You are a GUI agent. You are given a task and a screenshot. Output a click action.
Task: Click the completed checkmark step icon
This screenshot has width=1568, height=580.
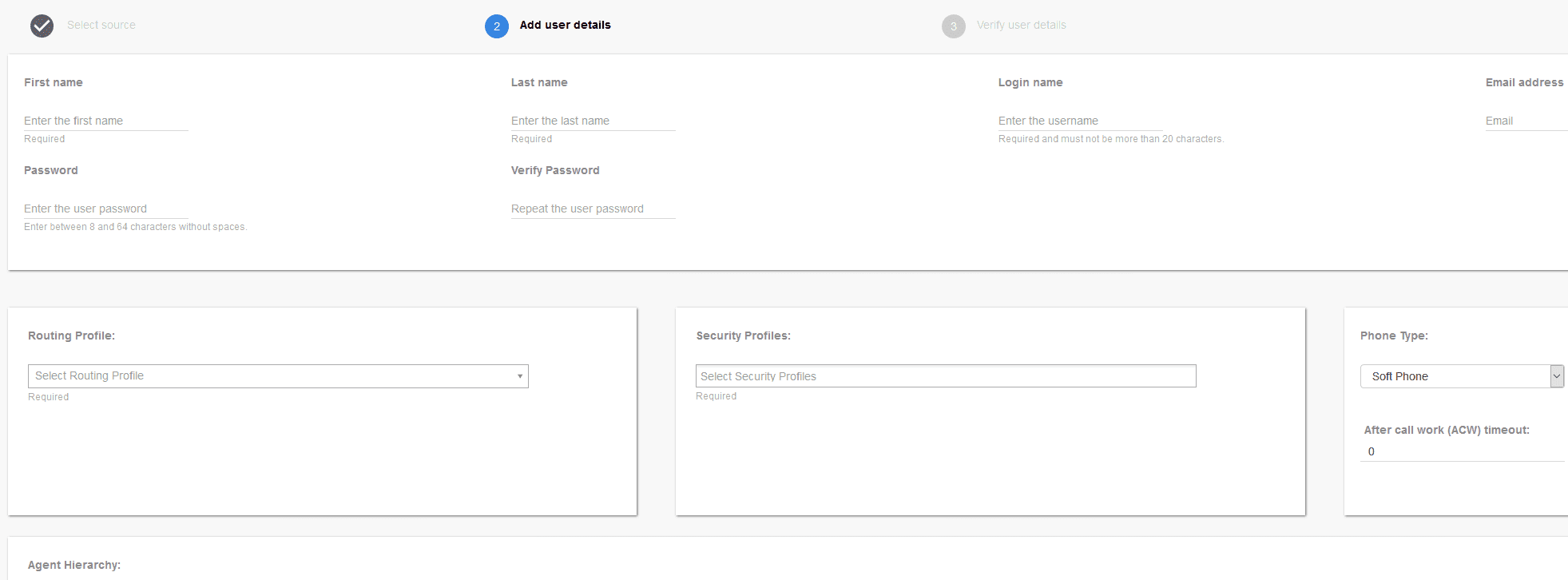[x=42, y=26]
